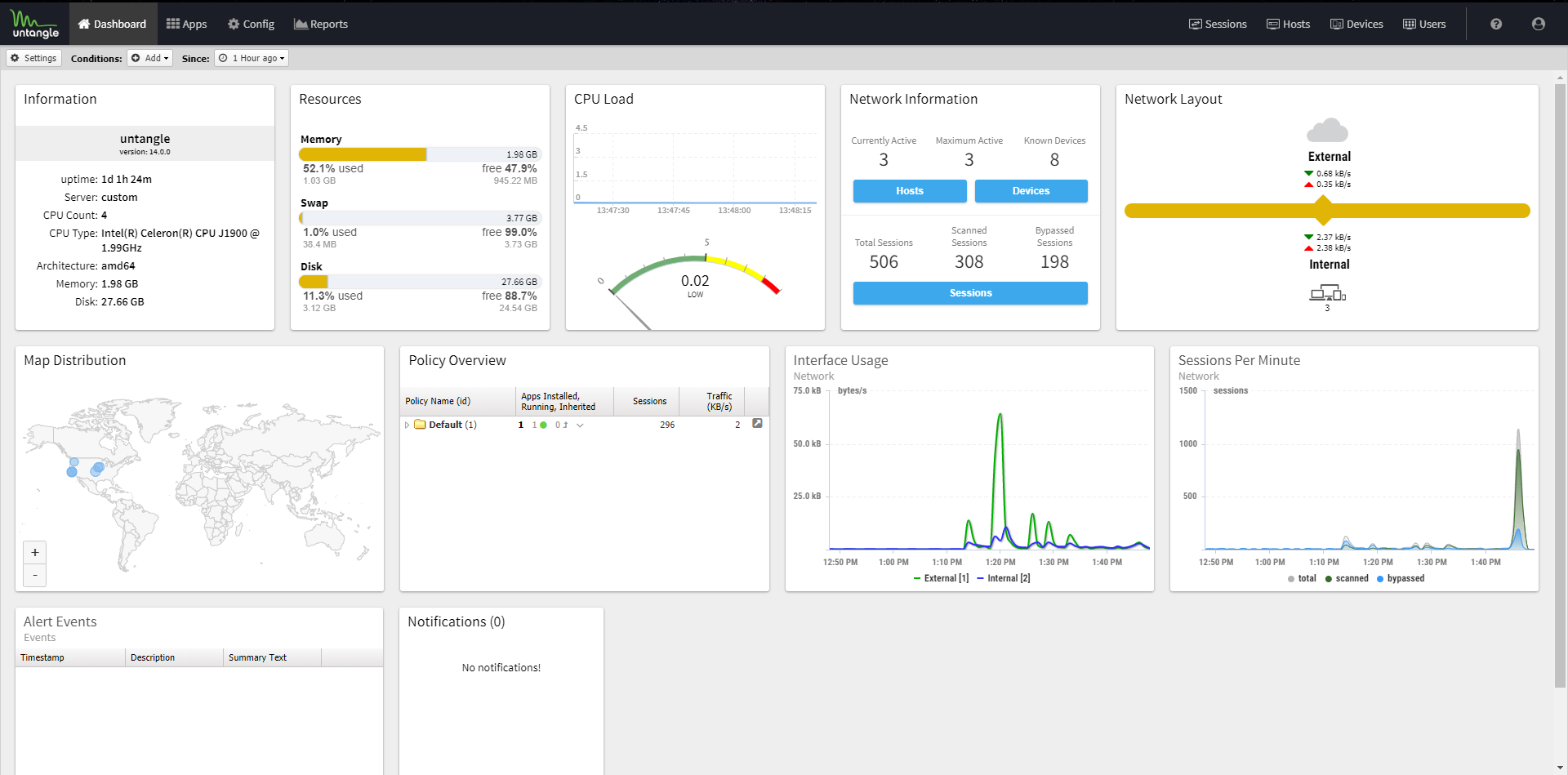Click the No notifications! message

click(x=501, y=667)
